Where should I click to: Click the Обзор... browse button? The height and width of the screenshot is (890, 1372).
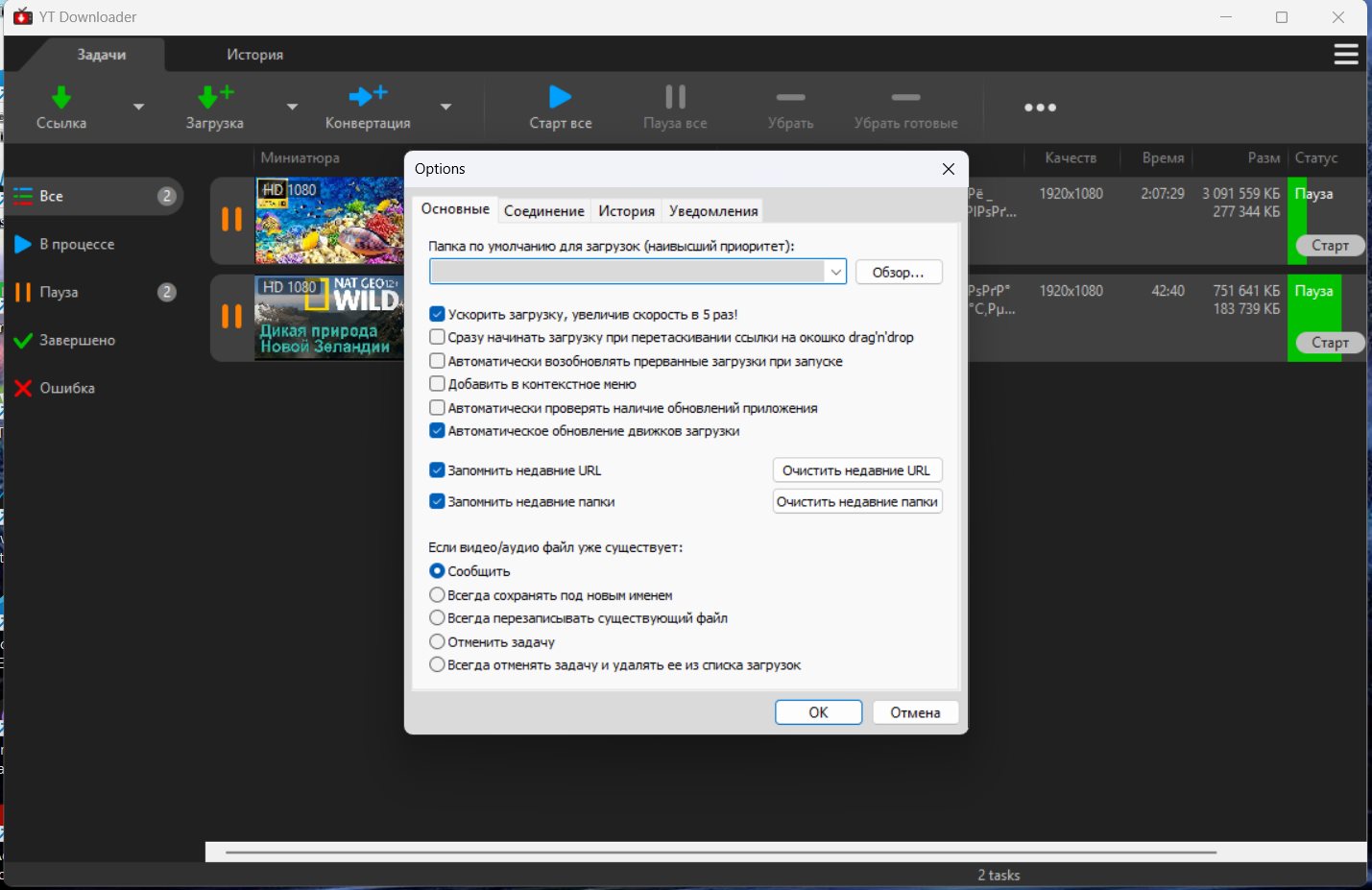coord(898,273)
